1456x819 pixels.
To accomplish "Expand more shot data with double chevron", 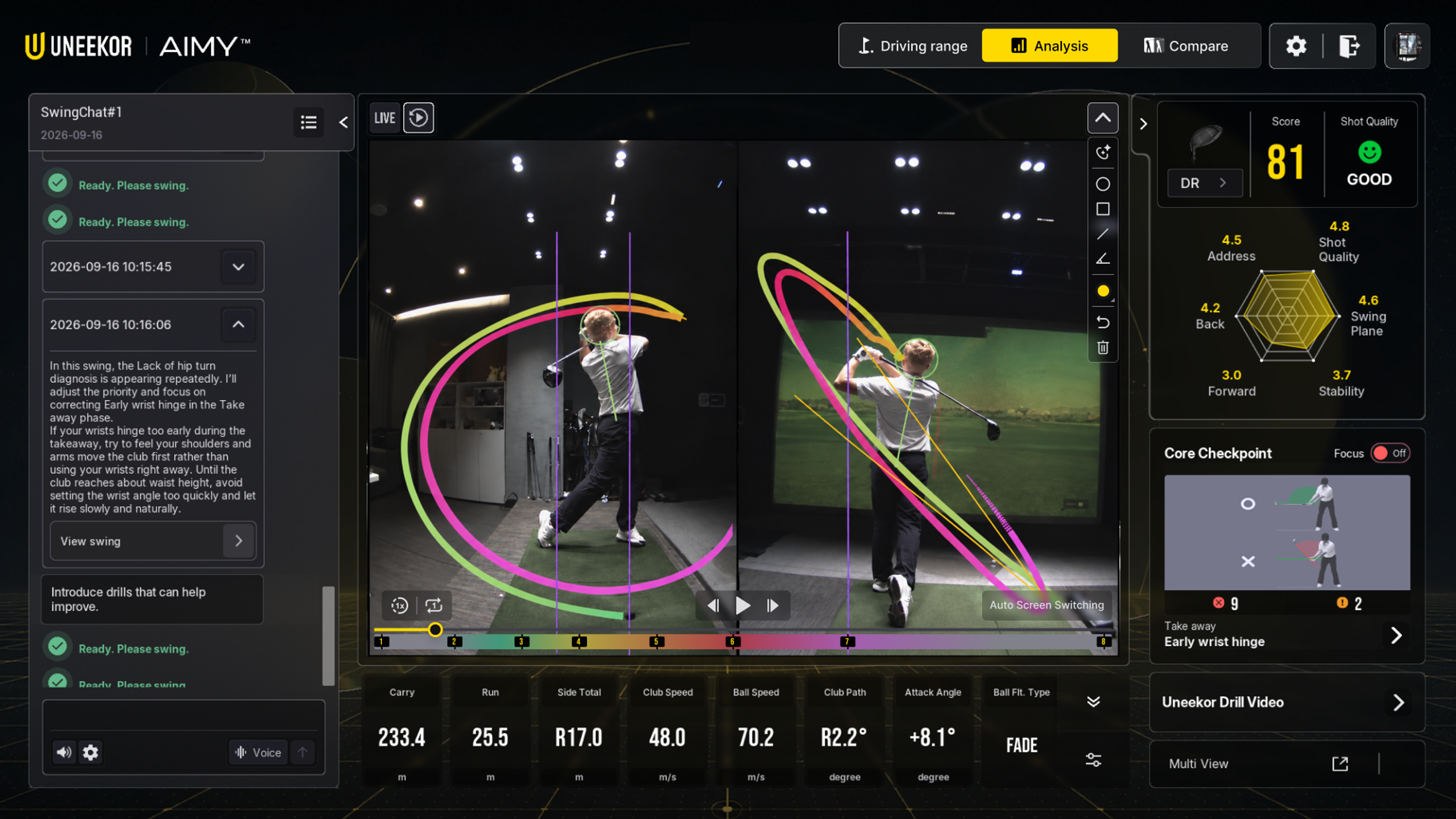I will click(x=1093, y=701).
